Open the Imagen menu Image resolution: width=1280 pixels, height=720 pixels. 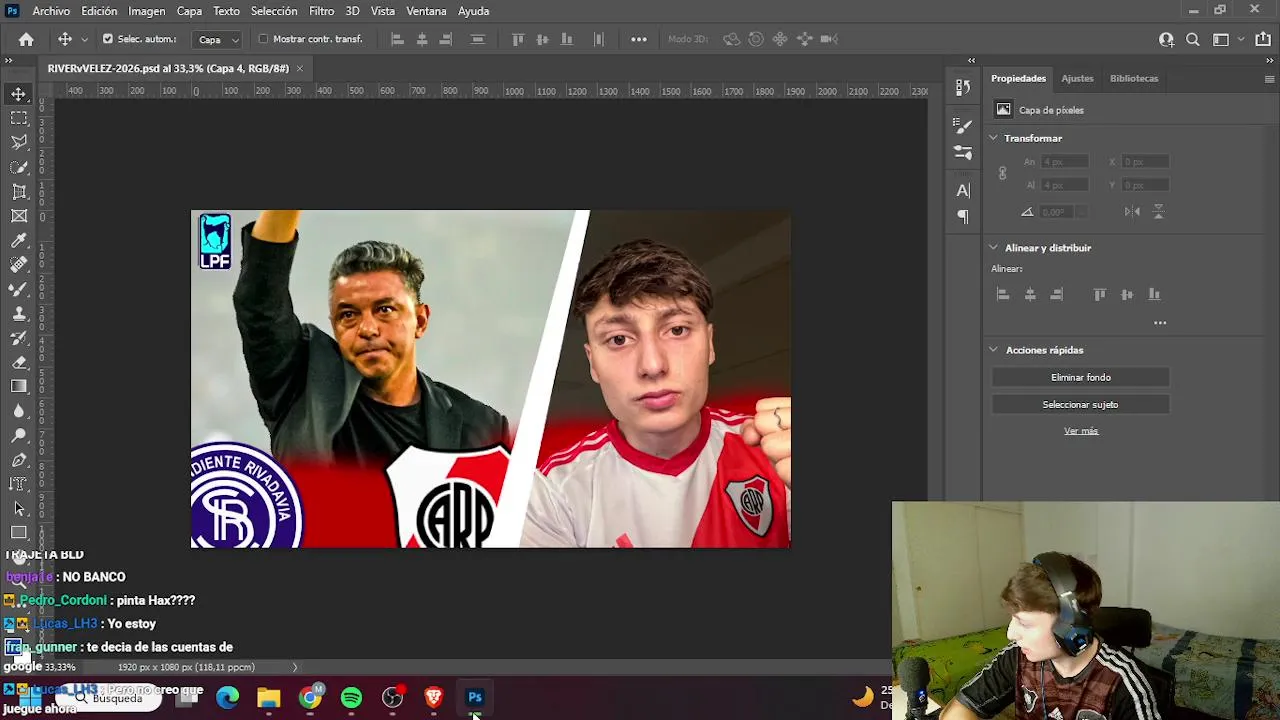146,11
